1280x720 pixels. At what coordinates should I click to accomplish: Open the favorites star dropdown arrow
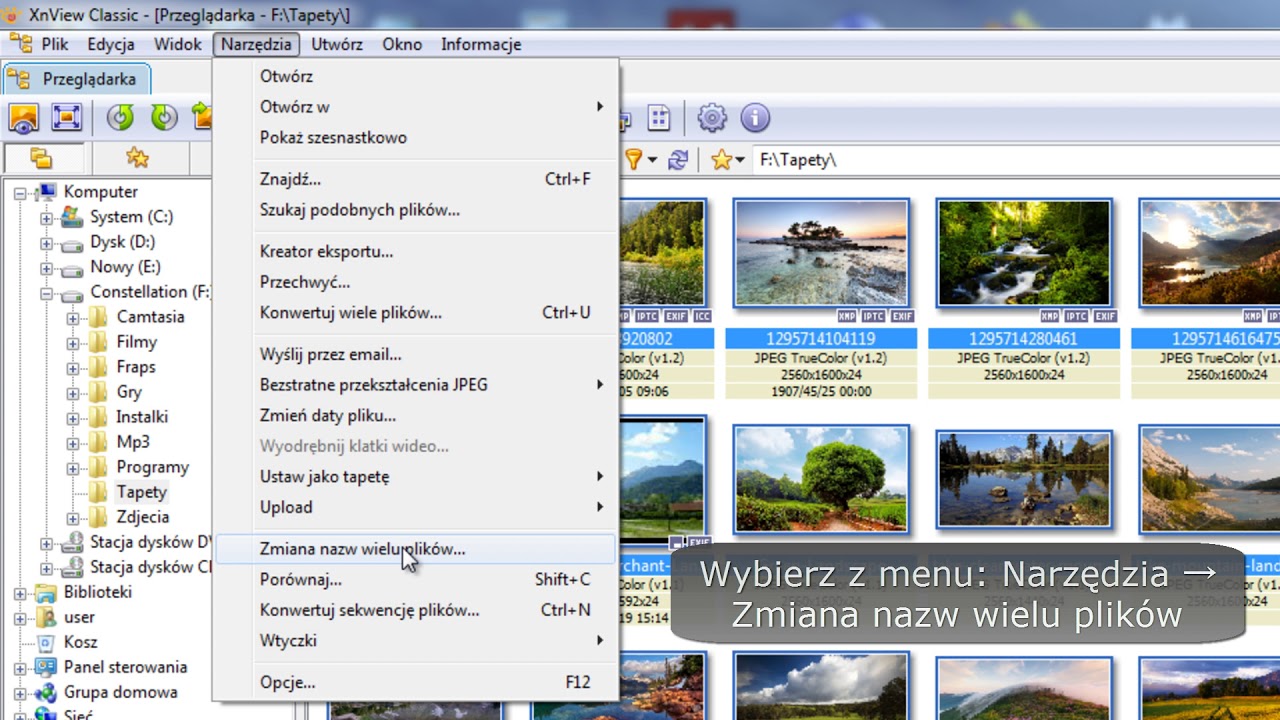[740, 161]
